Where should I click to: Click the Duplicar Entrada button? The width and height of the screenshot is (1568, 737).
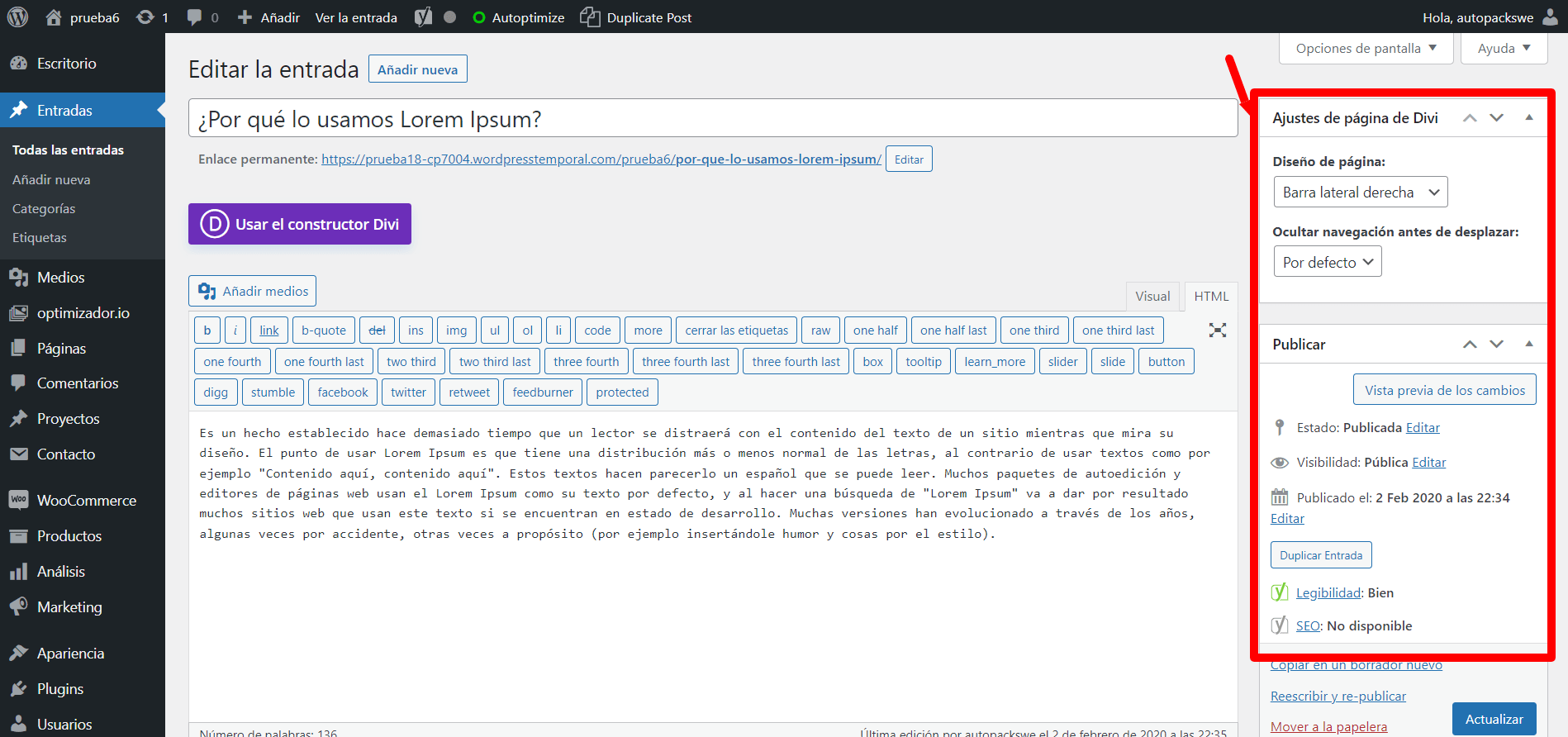point(1321,555)
